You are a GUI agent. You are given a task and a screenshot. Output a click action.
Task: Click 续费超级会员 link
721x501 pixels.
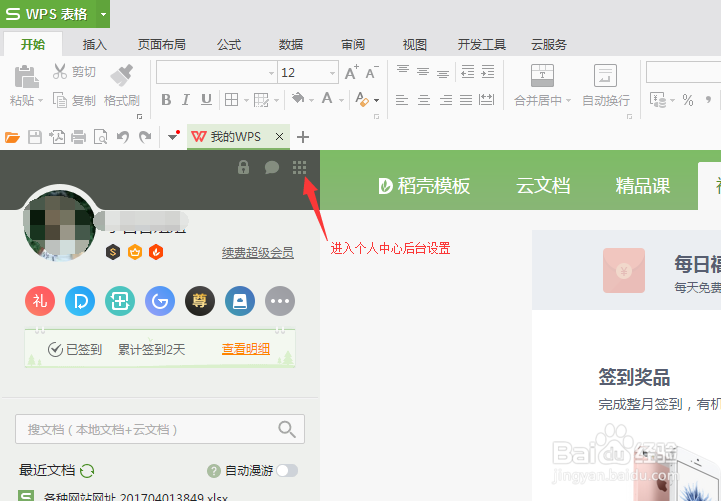(258, 252)
